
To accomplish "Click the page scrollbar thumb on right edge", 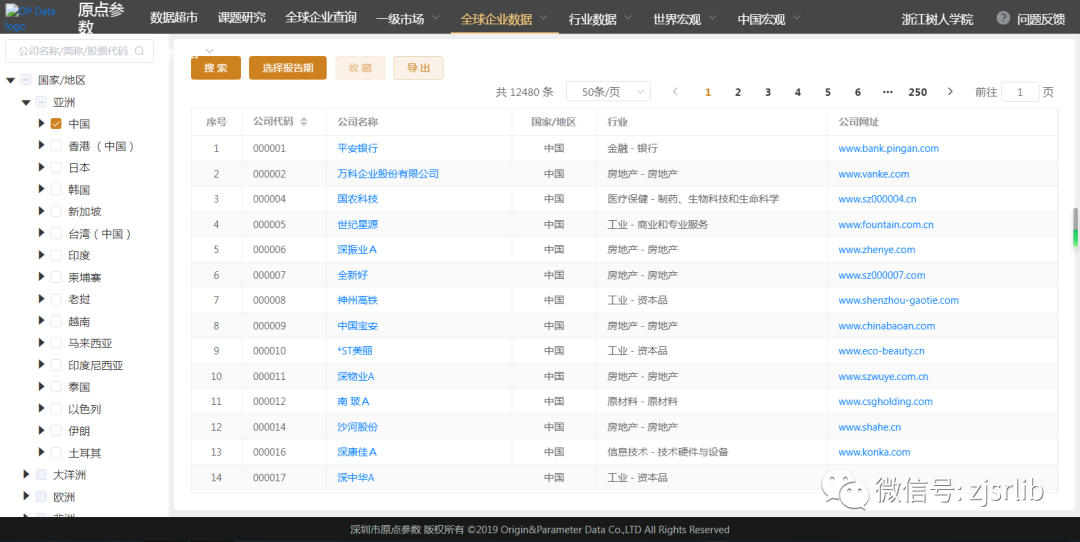I will click(1075, 227).
